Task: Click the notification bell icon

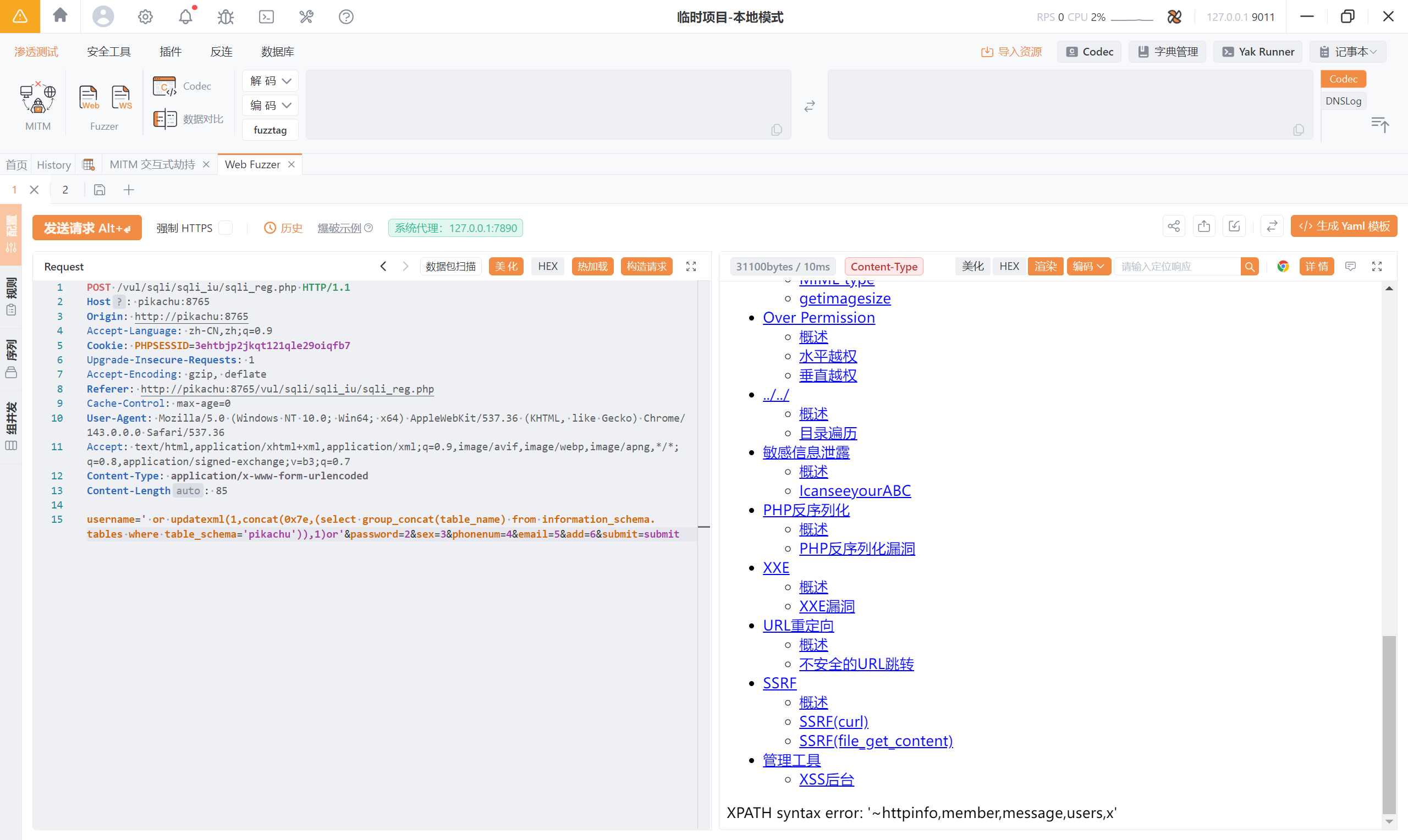Action: [x=185, y=17]
